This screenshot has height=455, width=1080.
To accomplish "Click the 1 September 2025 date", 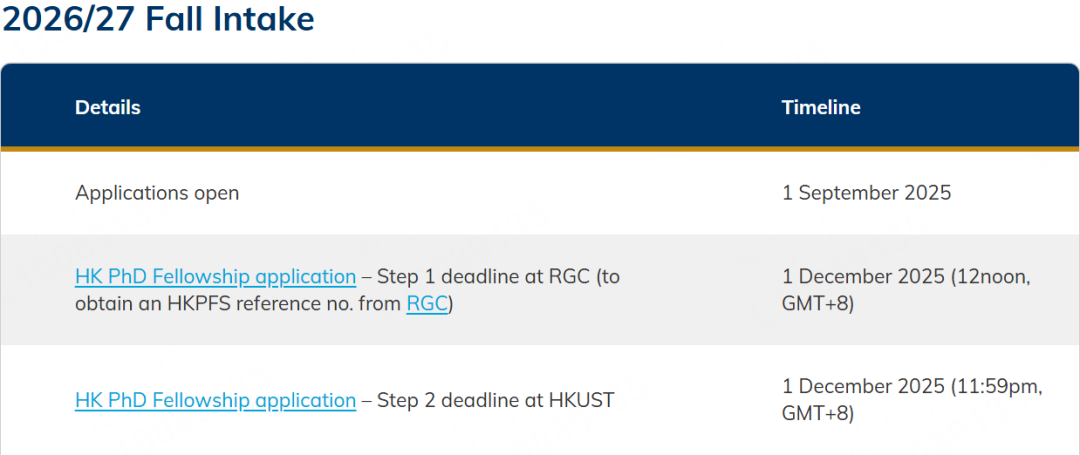I will pos(866,193).
